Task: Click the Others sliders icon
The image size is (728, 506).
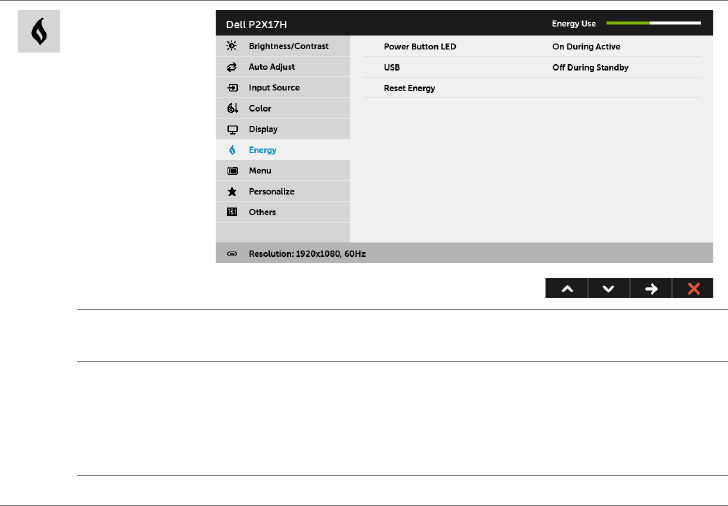Action: 232,212
